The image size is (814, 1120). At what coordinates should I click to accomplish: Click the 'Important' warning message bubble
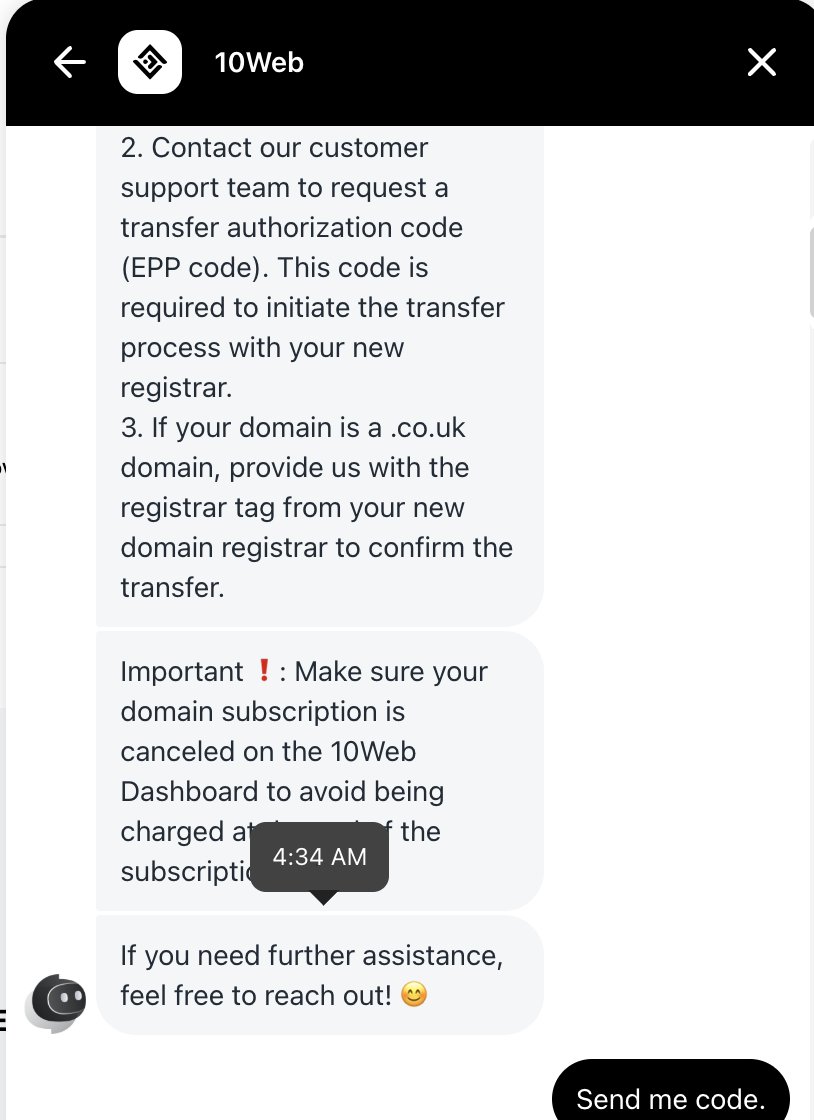point(319,771)
